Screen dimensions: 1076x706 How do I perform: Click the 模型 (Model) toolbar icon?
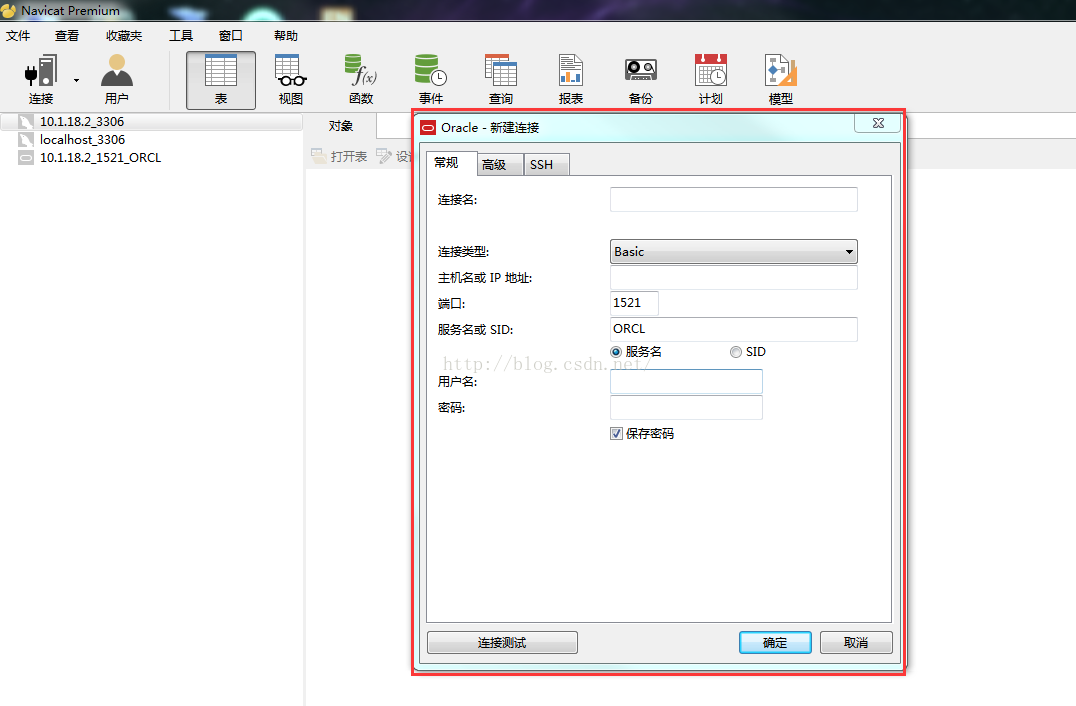[781, 80]
